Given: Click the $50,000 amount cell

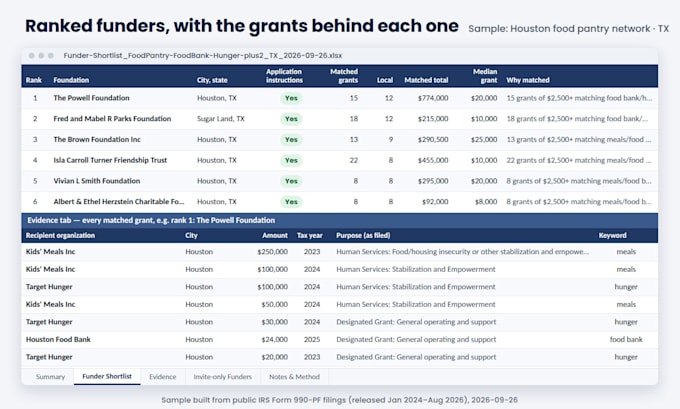Looking at the screenshot, I should [x=274, y=304].
